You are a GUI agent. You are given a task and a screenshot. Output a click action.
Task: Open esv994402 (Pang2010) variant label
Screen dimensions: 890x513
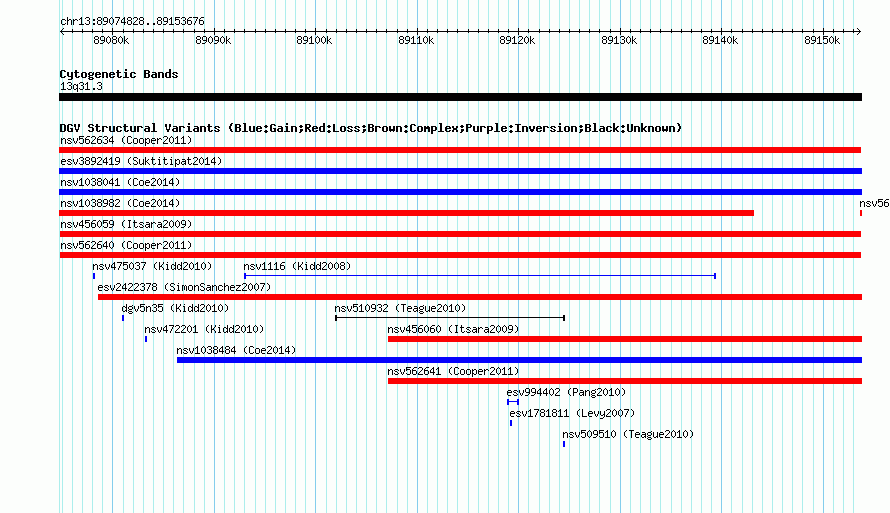pyautogui.click(x=566, y=392)
